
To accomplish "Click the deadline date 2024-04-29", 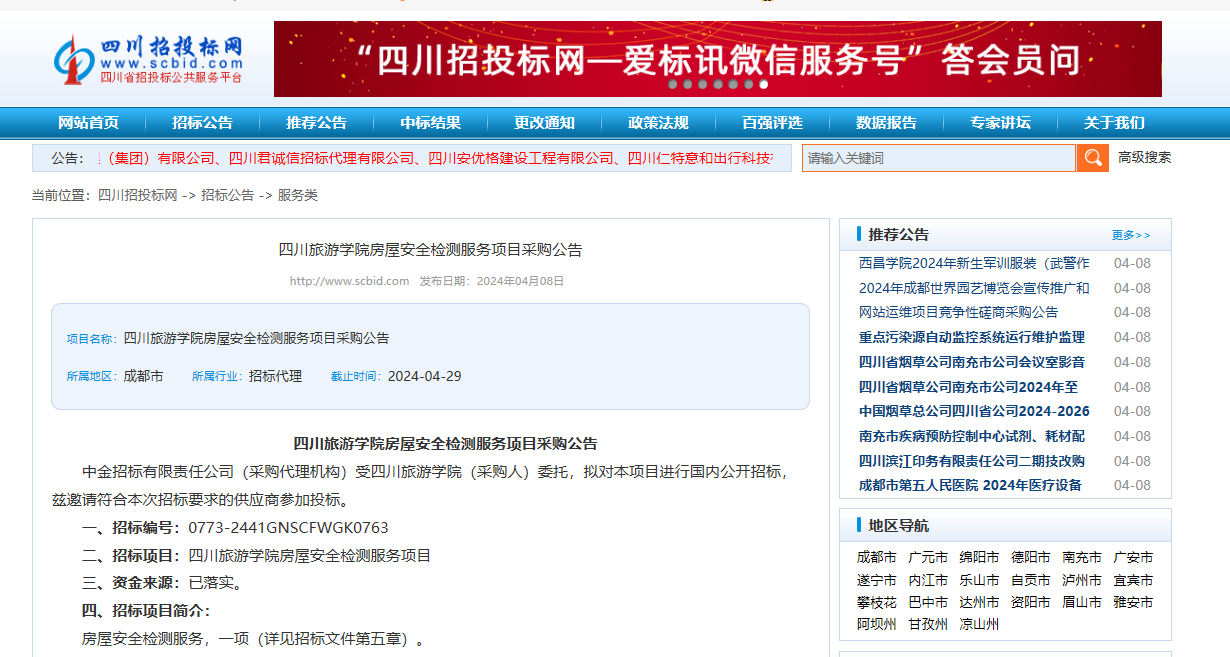I will (x=425, y=376).
